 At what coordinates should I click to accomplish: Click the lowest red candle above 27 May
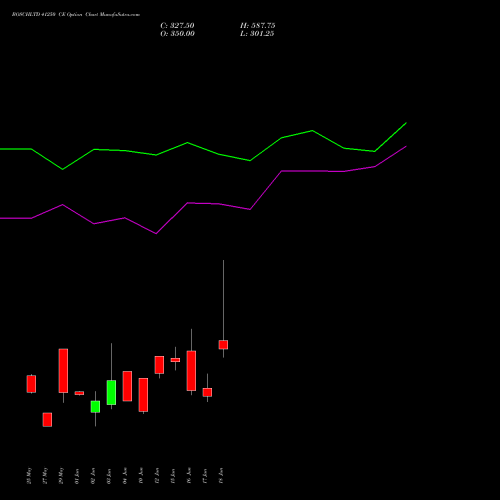tap(47, 420)
